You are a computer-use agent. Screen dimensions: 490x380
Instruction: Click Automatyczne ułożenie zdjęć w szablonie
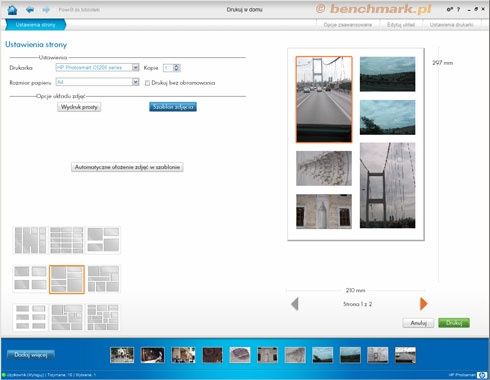[127, 167]
